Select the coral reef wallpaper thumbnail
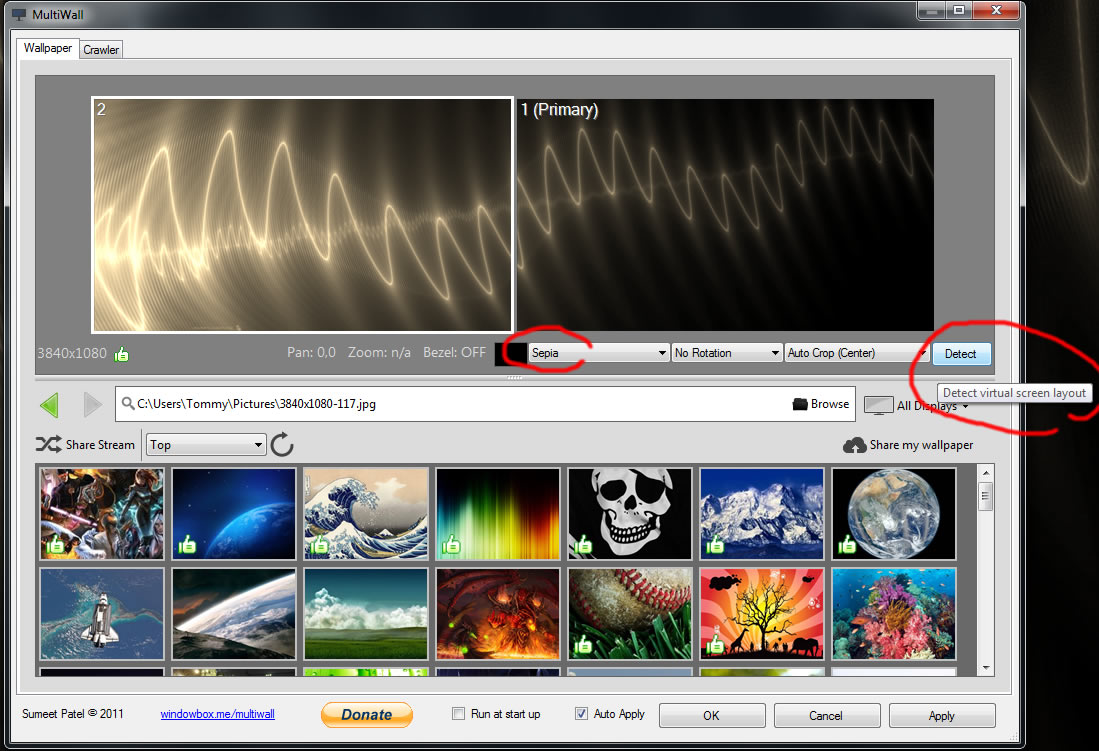This screenshot has height=751, width=1099. point(894,614)
